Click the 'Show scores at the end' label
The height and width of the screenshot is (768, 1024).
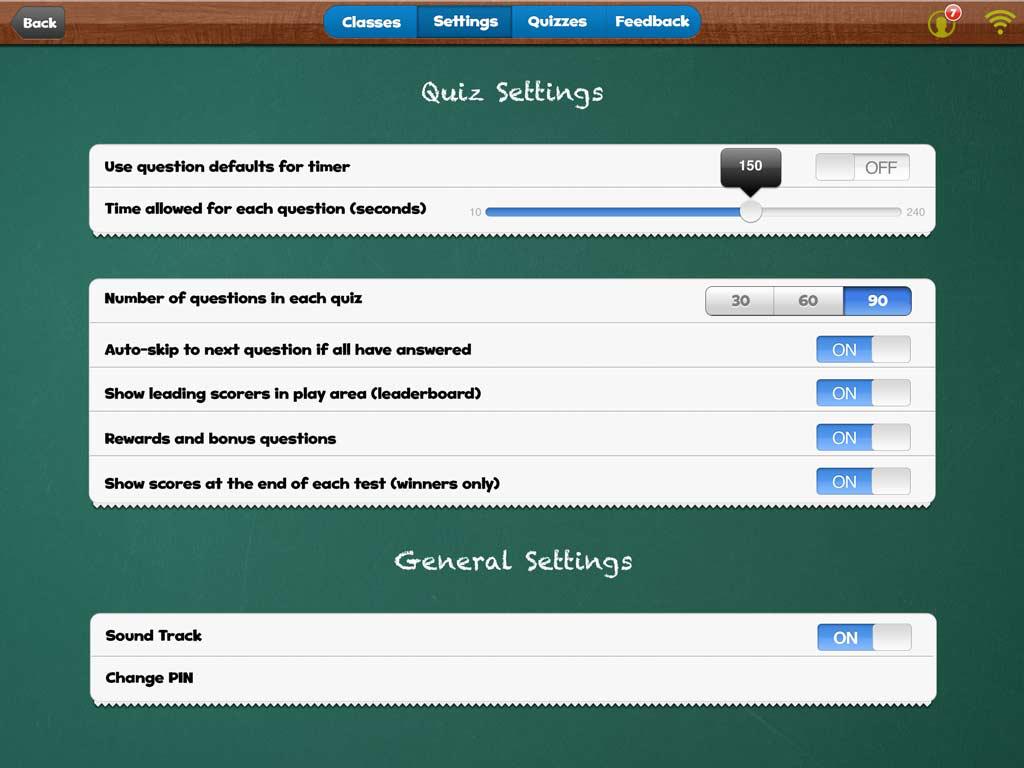302,484
